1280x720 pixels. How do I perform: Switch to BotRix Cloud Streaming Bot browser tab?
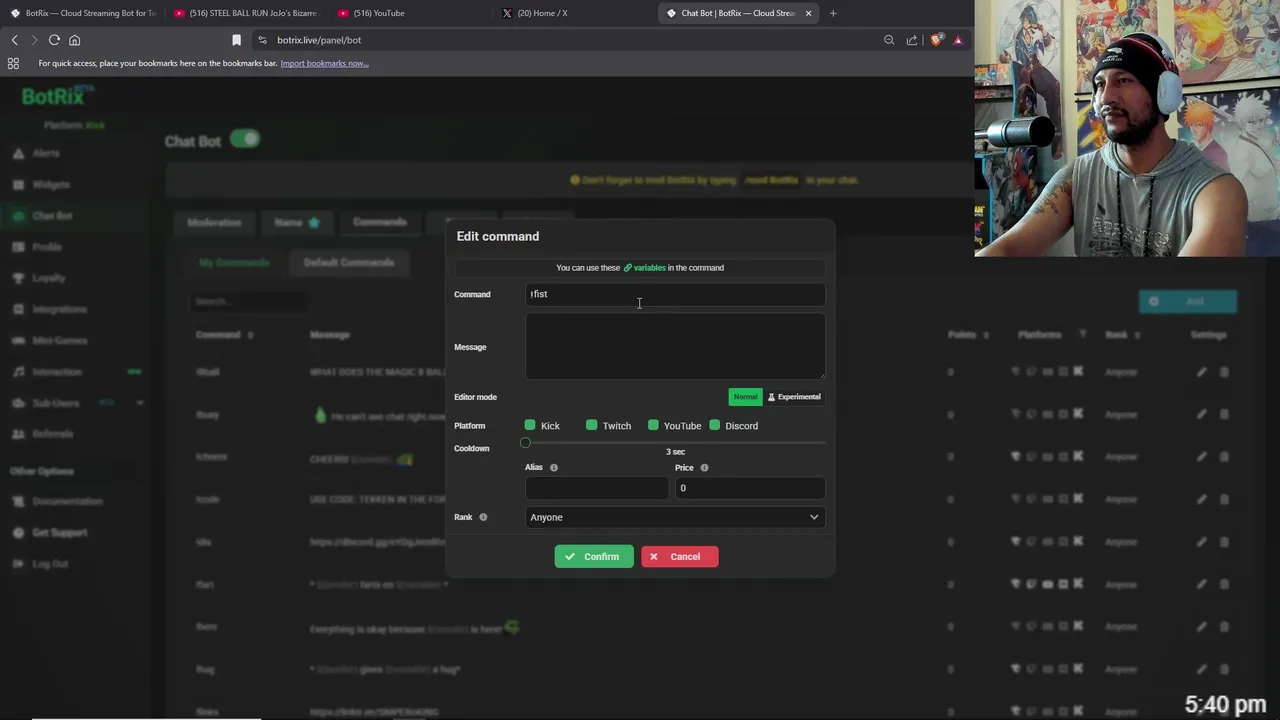[82, 13]
